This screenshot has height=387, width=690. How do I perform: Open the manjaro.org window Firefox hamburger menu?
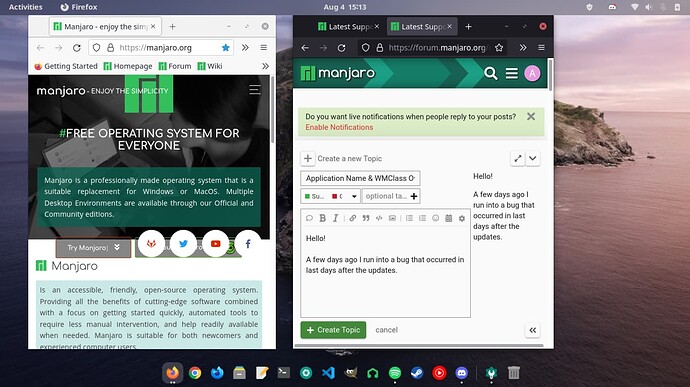click(264, 48)
